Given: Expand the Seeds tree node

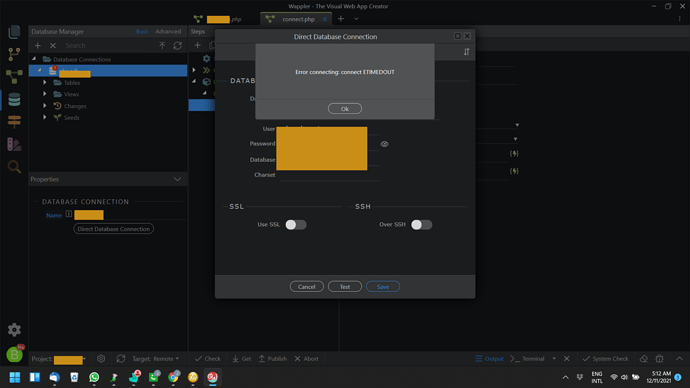Looking at the screenshot, I should 45,117.
